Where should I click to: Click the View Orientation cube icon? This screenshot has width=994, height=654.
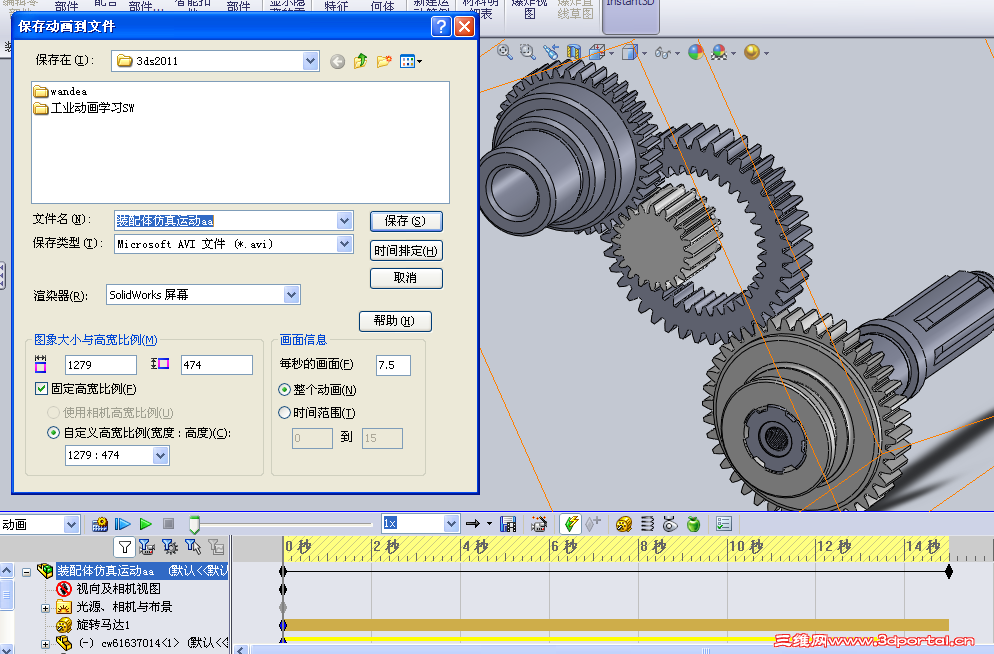(x=597, y=52)
